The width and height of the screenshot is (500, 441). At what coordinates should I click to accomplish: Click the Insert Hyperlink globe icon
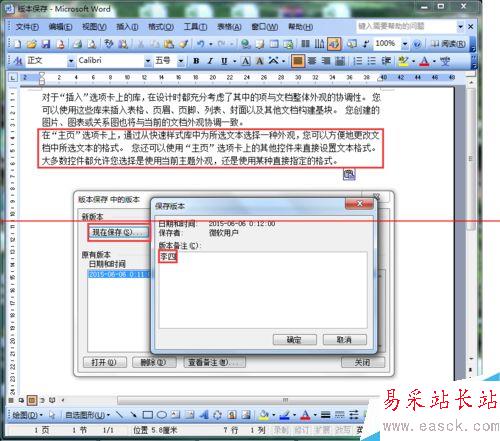click(x=246, y=44)
